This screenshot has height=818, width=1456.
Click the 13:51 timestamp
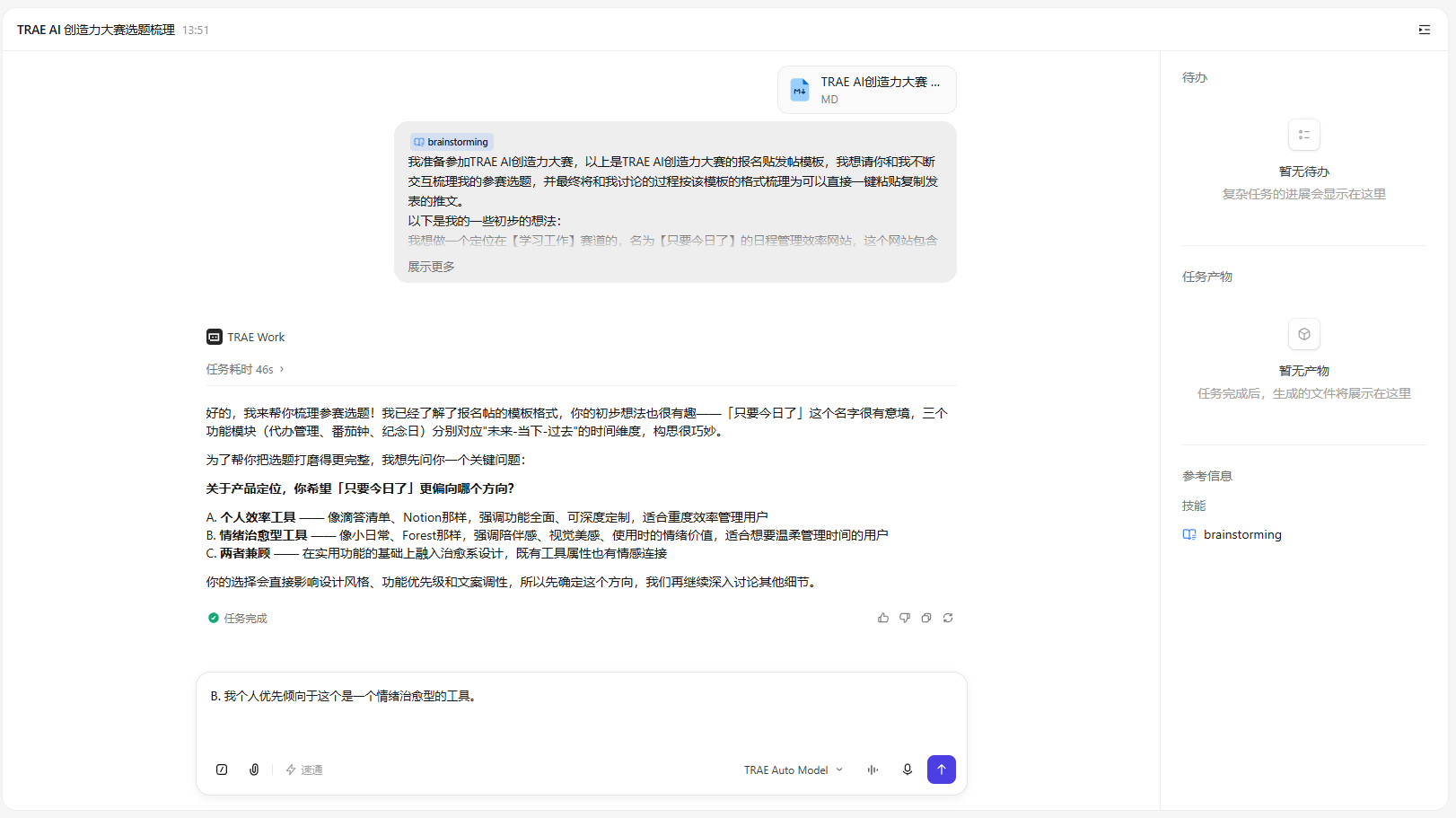pos(196,30)
